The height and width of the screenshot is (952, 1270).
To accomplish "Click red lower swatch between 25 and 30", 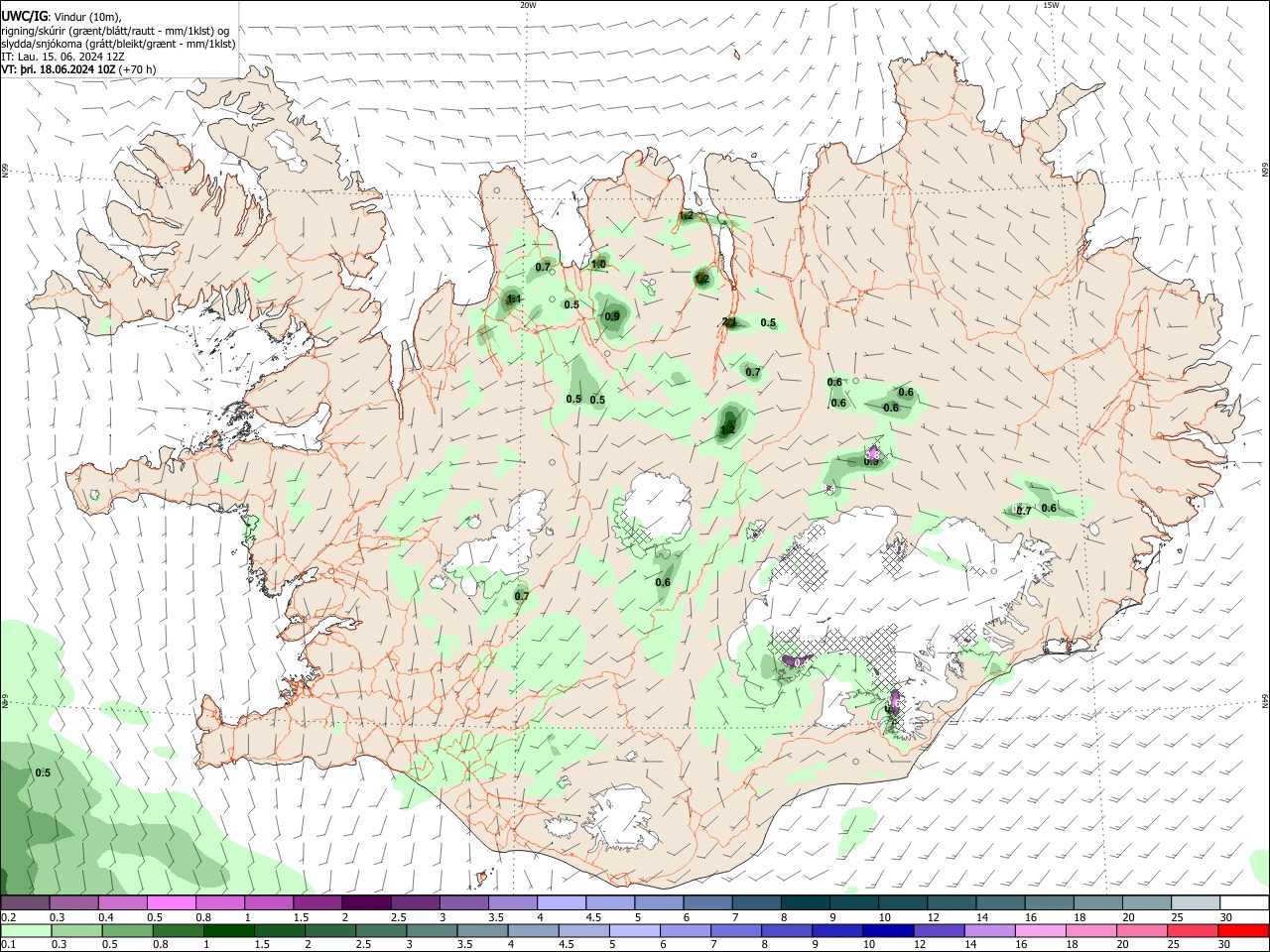I will click(x=1192, y=930).
